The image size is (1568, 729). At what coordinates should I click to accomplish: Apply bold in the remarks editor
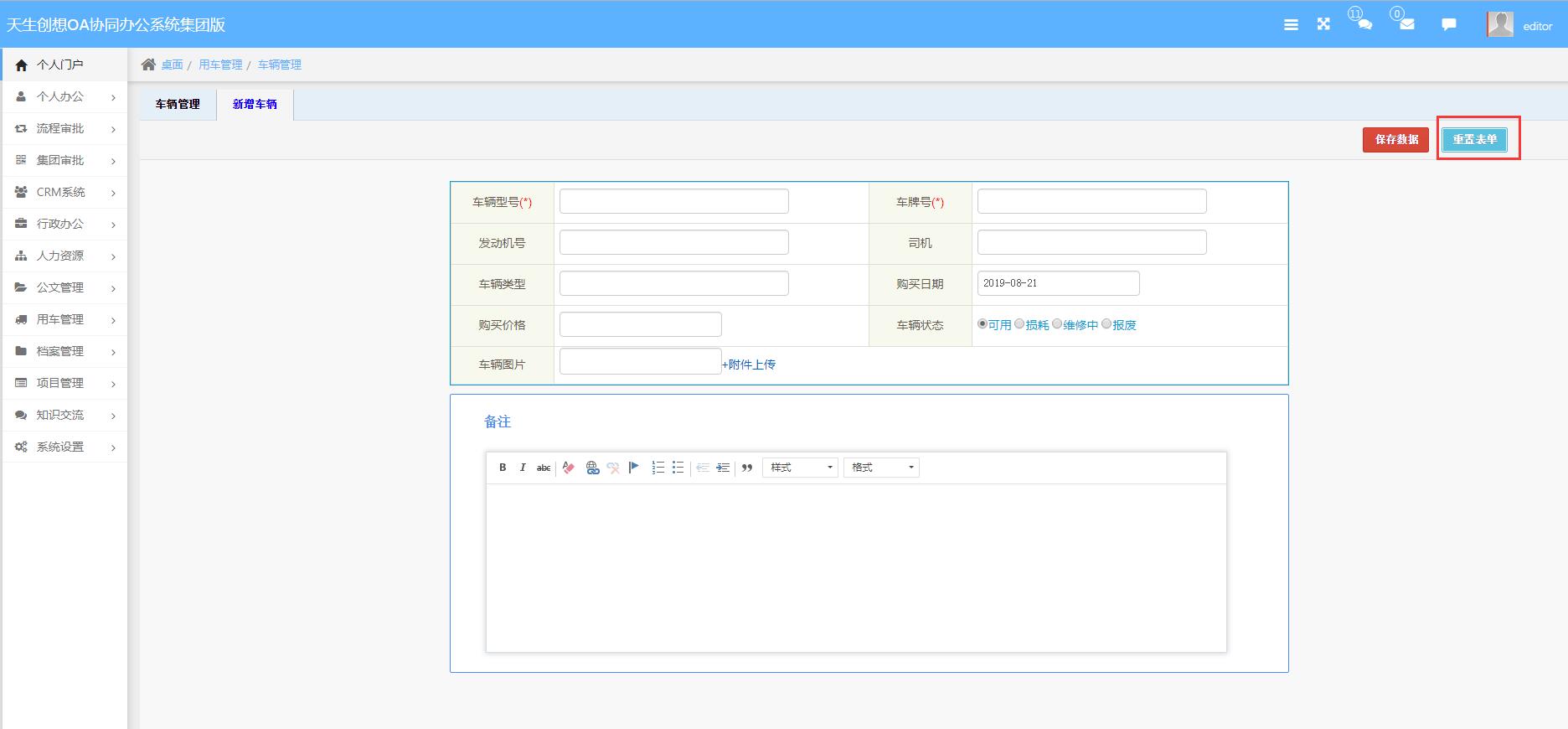(x=503, y=468)
